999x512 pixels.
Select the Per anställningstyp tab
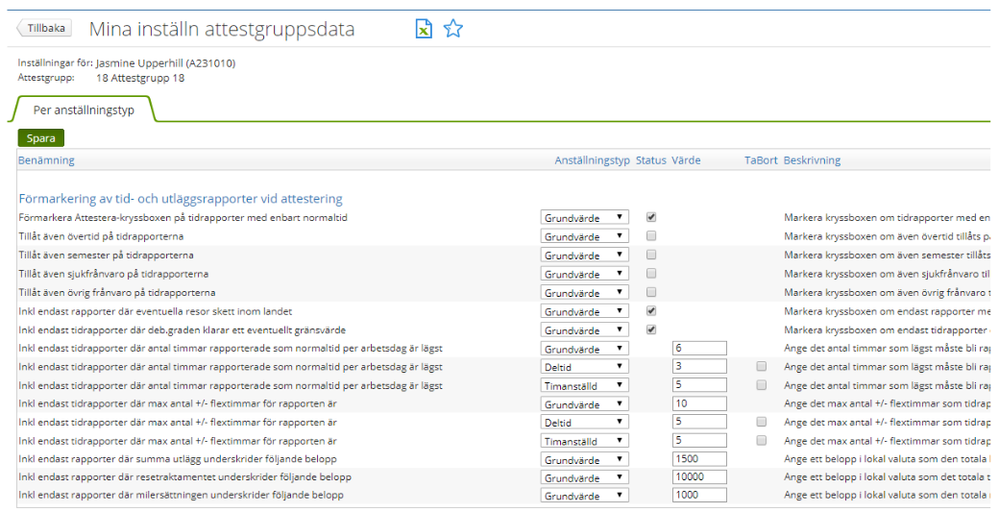click(x=84, y=110)
